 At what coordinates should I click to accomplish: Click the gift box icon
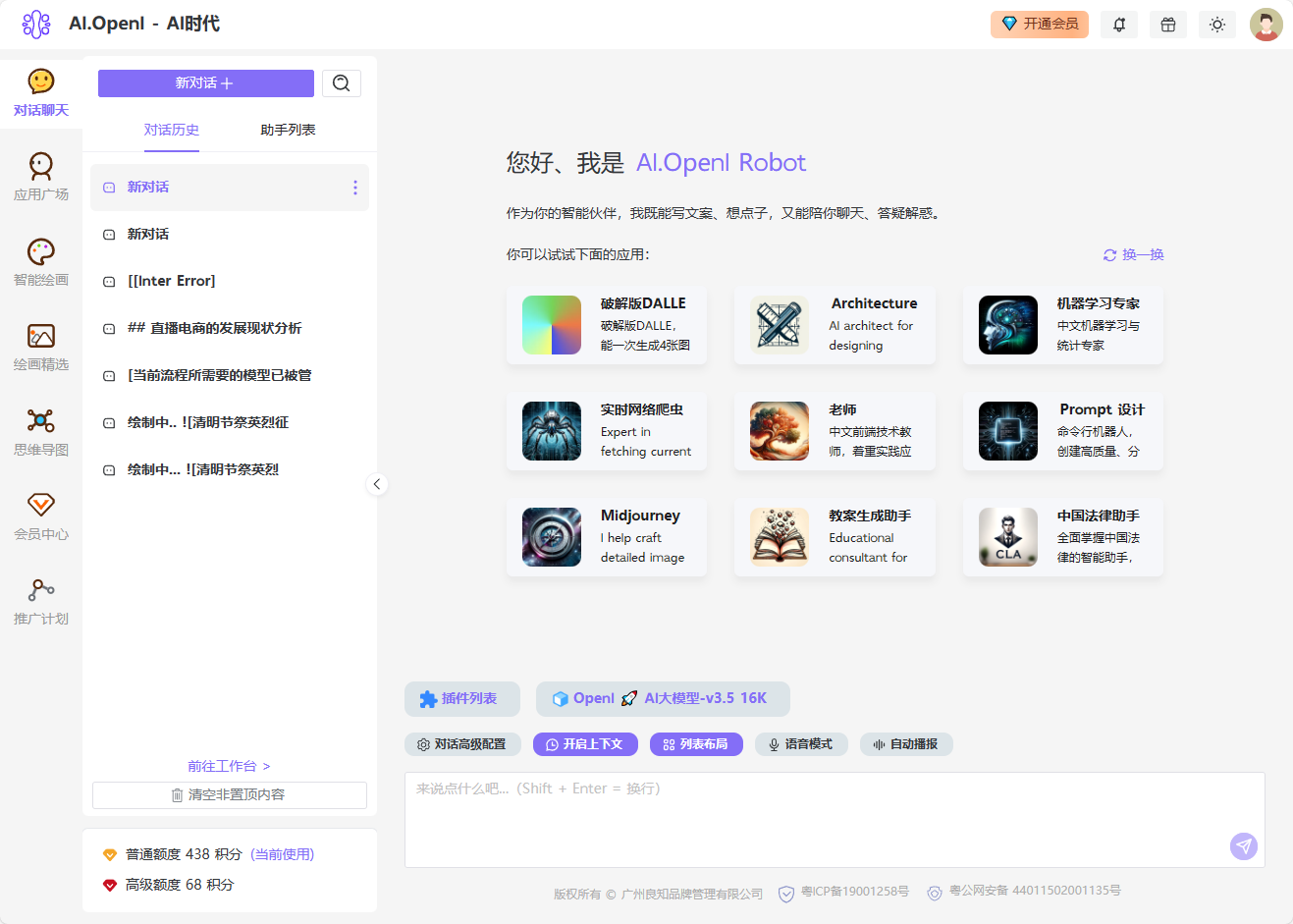click(1168, 25)
